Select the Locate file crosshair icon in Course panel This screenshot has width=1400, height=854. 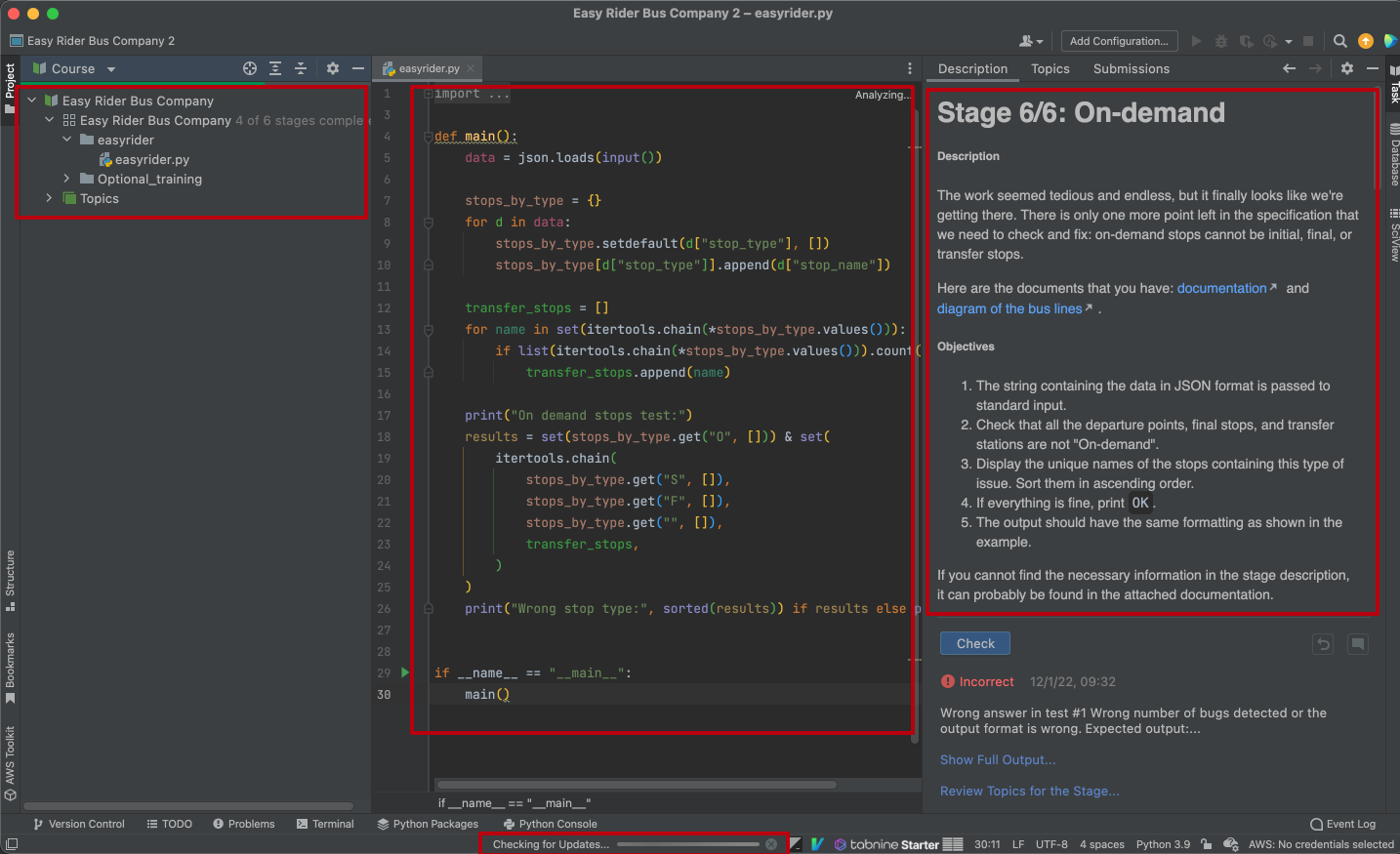click(250, 68)
